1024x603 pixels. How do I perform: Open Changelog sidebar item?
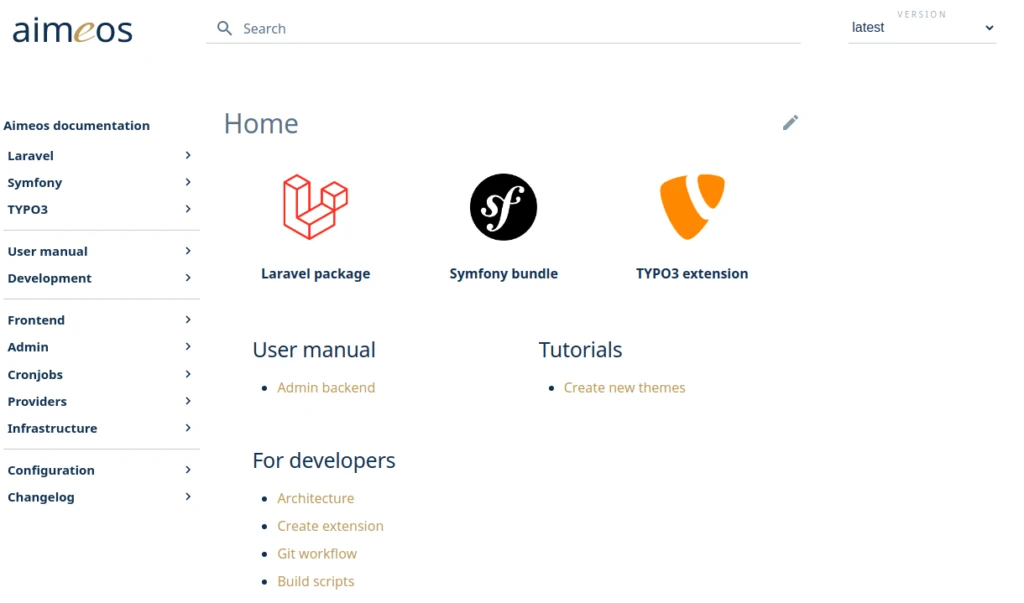(41, 497)
